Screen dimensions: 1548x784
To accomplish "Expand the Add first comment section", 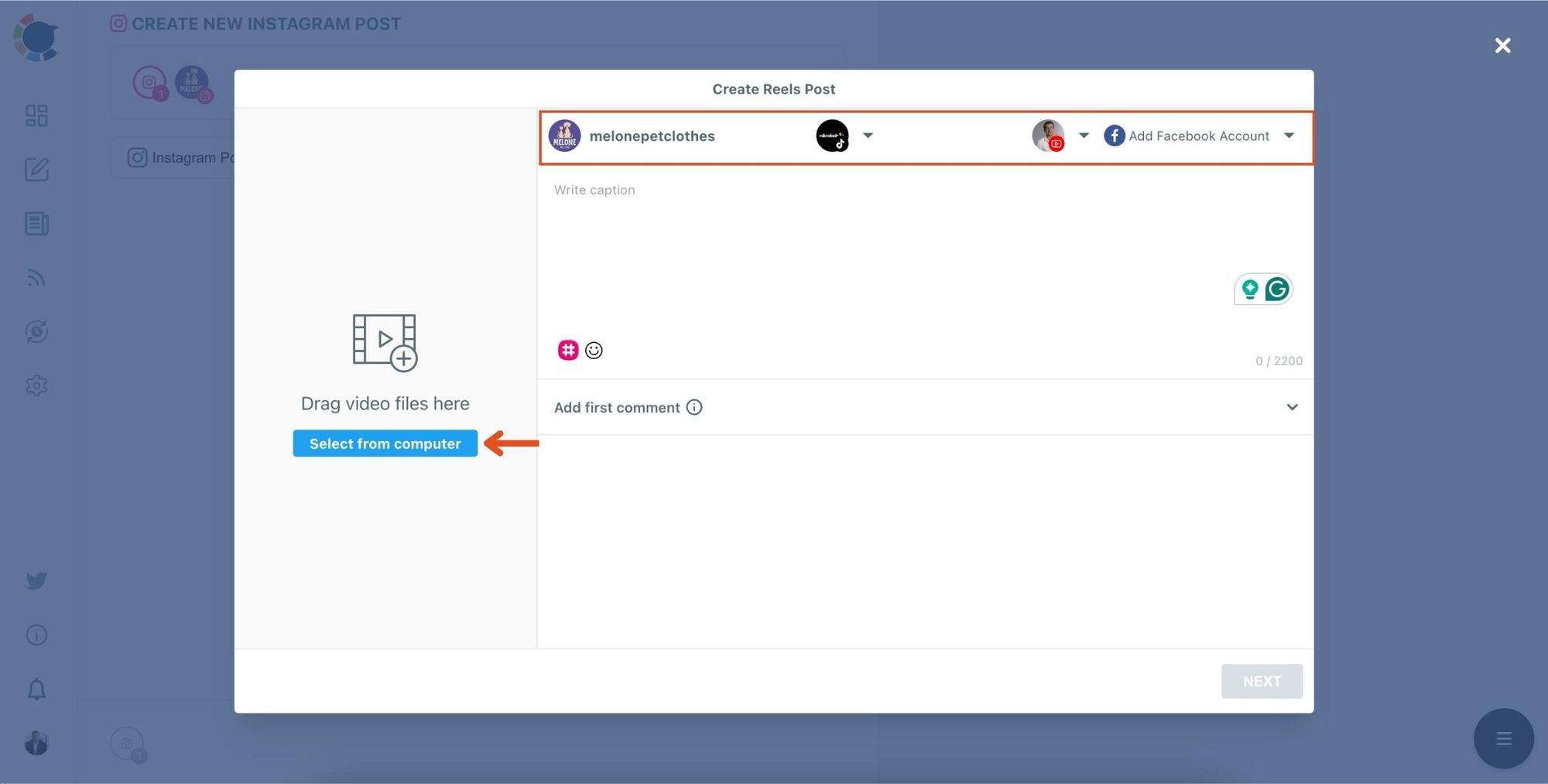I will [1293, 406].
